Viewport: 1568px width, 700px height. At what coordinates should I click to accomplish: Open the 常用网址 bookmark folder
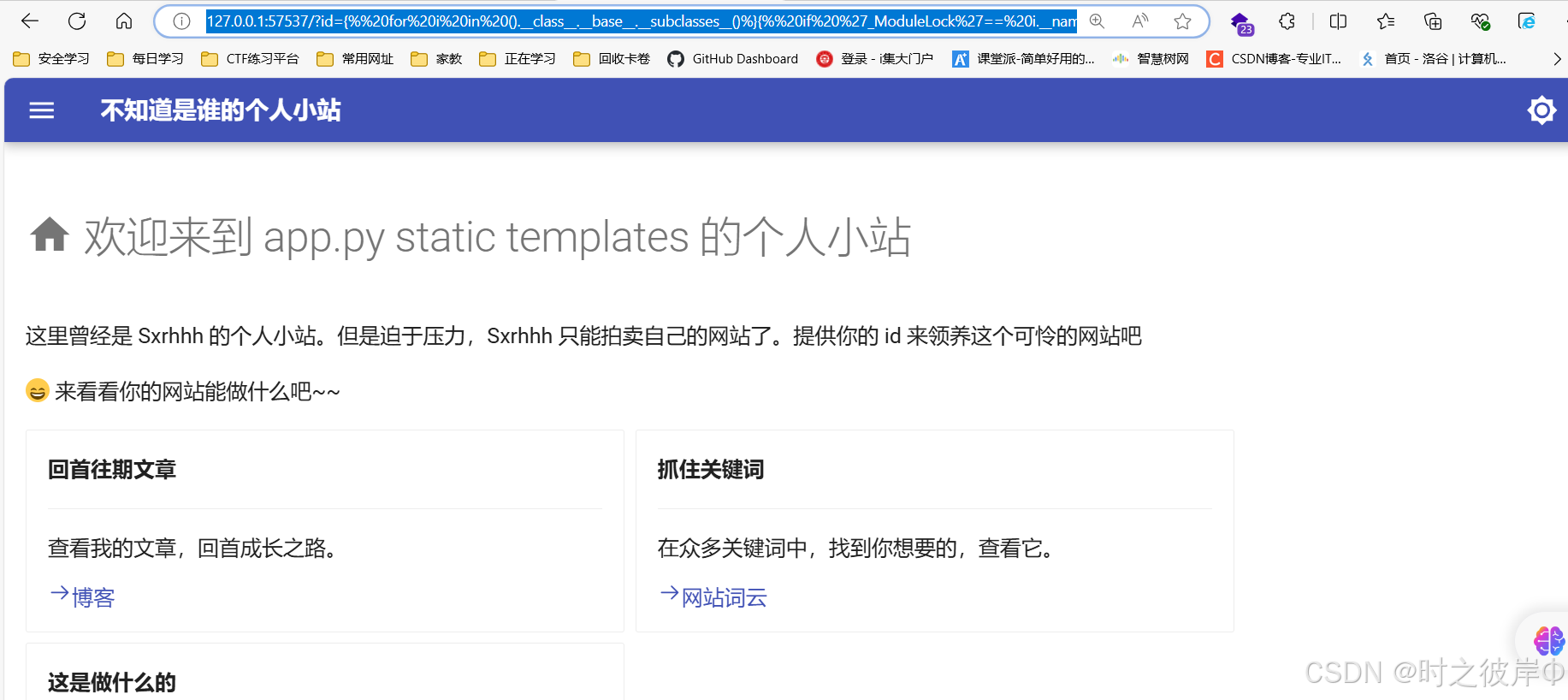click(355, 58)
